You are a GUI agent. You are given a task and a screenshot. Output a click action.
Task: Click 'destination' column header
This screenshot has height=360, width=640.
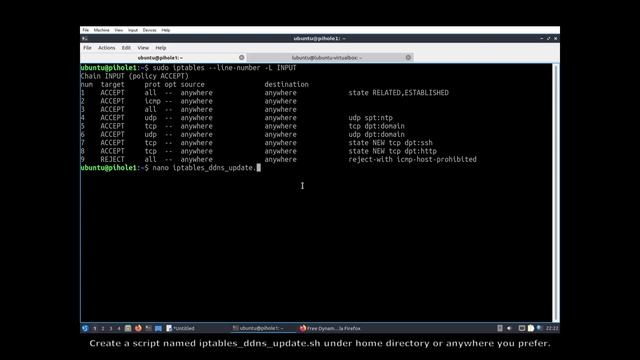287,84
